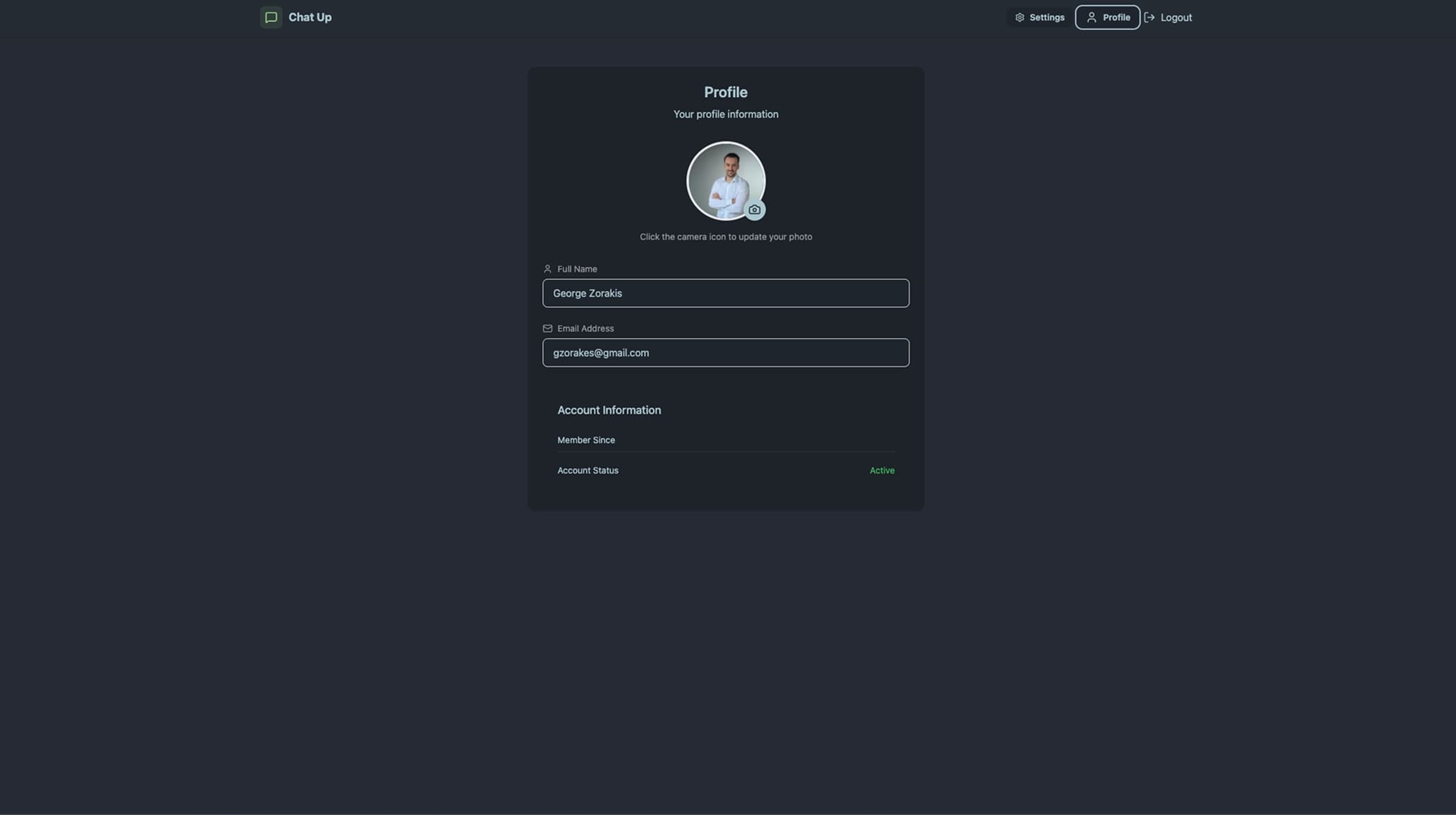Click the email field containing gzorakes@gmail.com
Image resolution: width=1456 pixels, height=815 pixels.
coord(725,353)
